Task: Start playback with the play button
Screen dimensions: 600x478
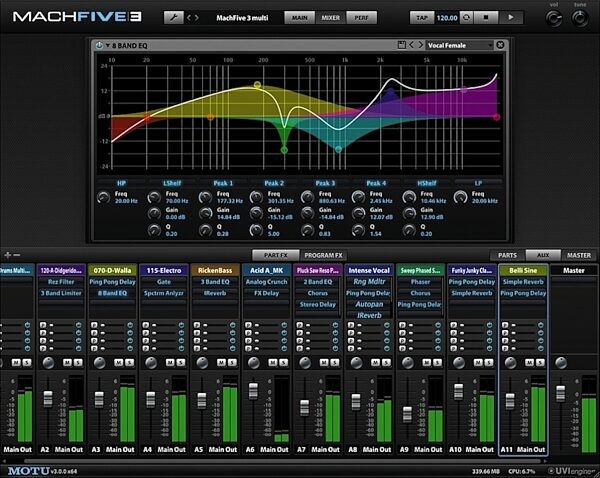Action: tap(511, 18)
